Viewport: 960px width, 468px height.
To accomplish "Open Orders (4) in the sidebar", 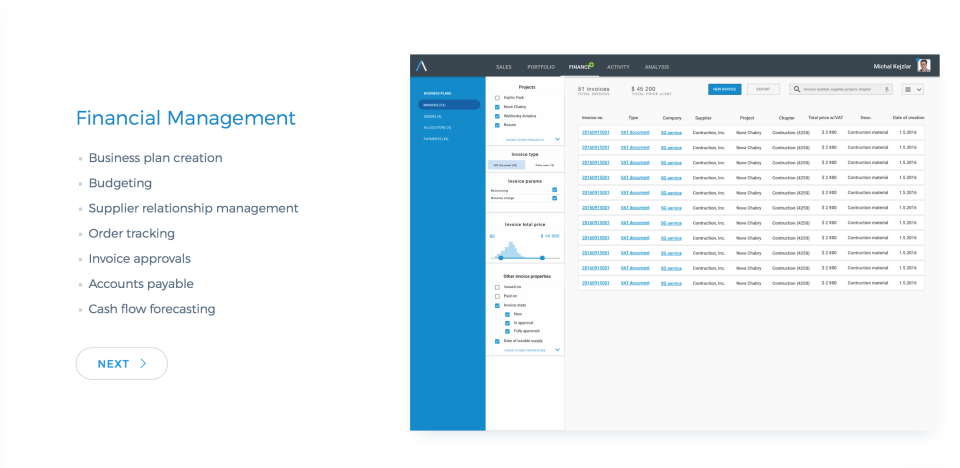I will (x=432, y=116).
